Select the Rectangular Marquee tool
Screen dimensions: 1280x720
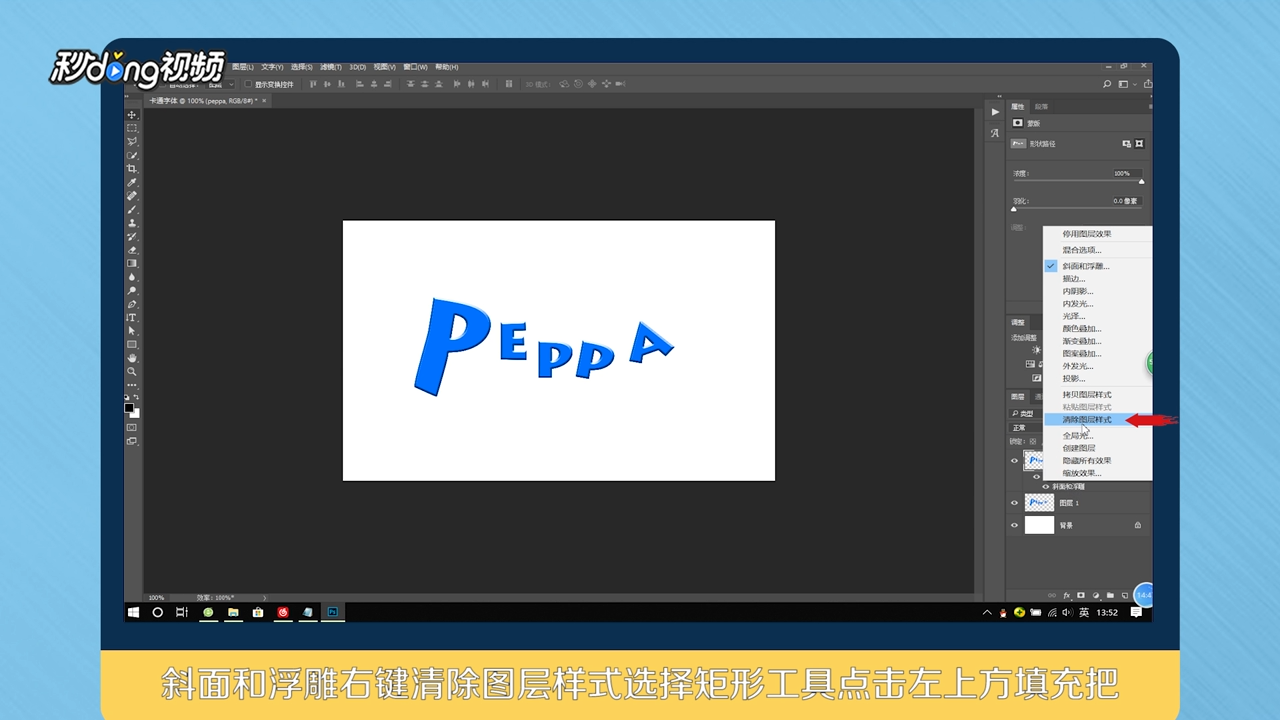[x=132, y=128]
